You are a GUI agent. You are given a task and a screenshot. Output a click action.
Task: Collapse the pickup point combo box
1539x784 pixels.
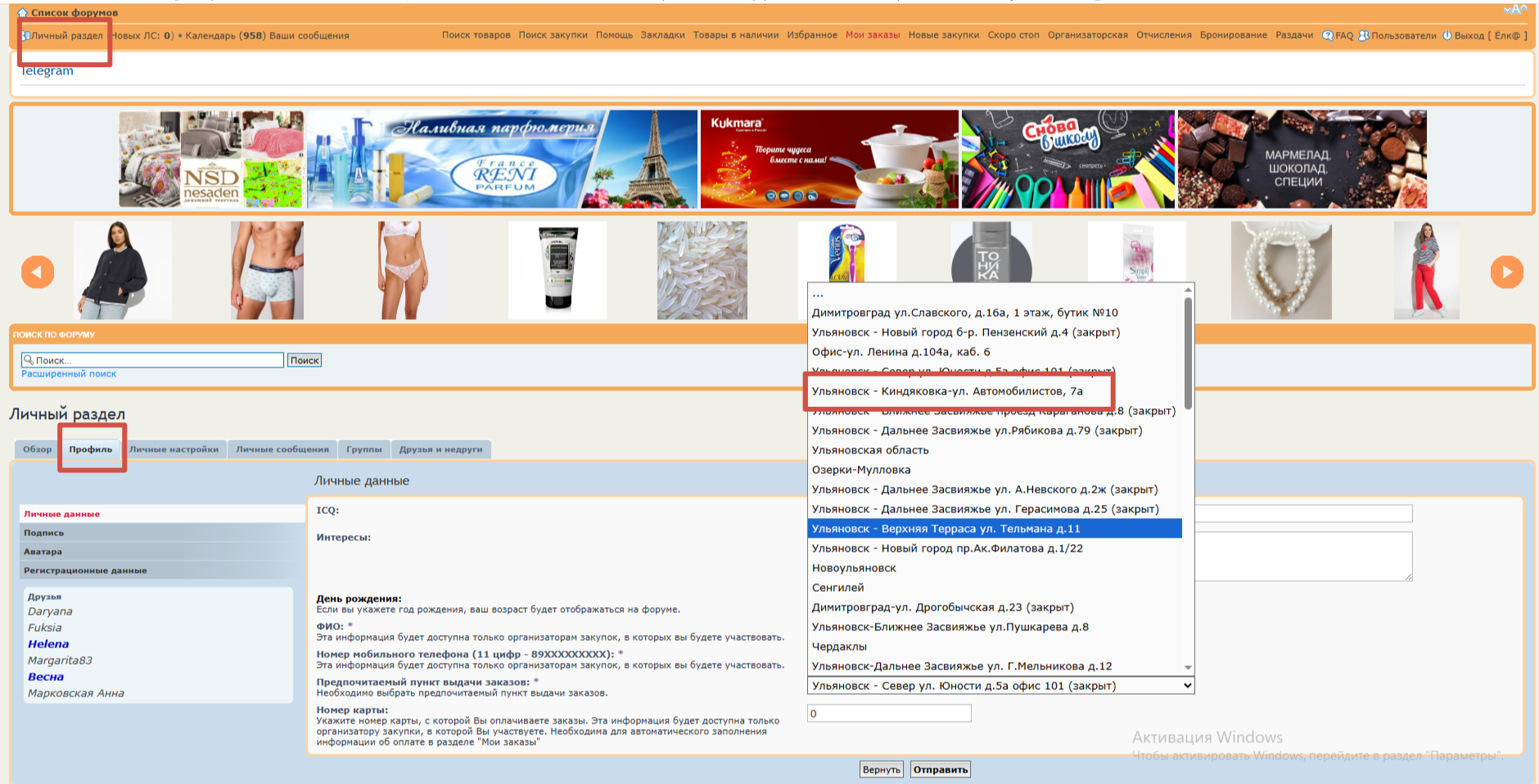(x=1187, y=686)
